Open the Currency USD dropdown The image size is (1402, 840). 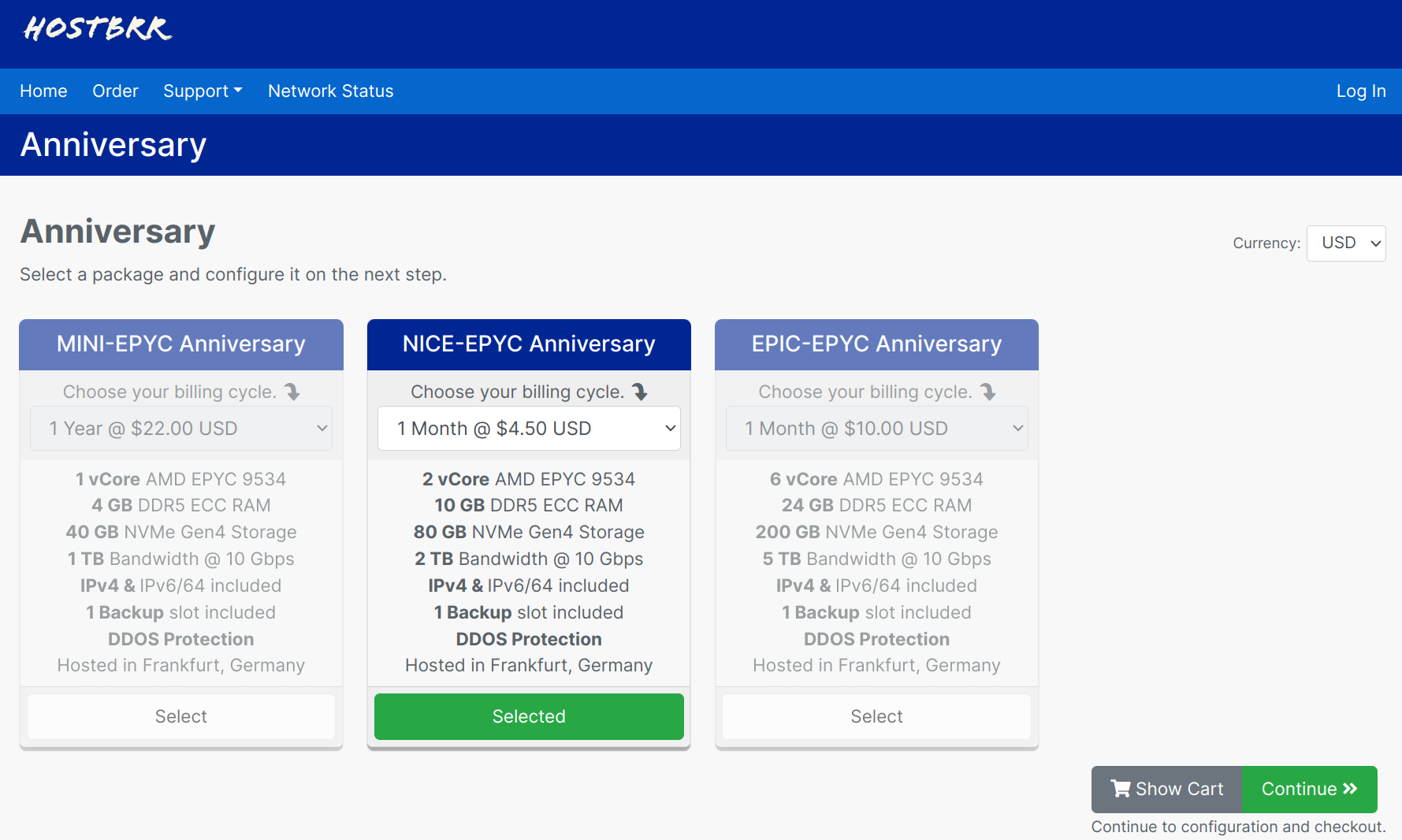coord(1346,243)
